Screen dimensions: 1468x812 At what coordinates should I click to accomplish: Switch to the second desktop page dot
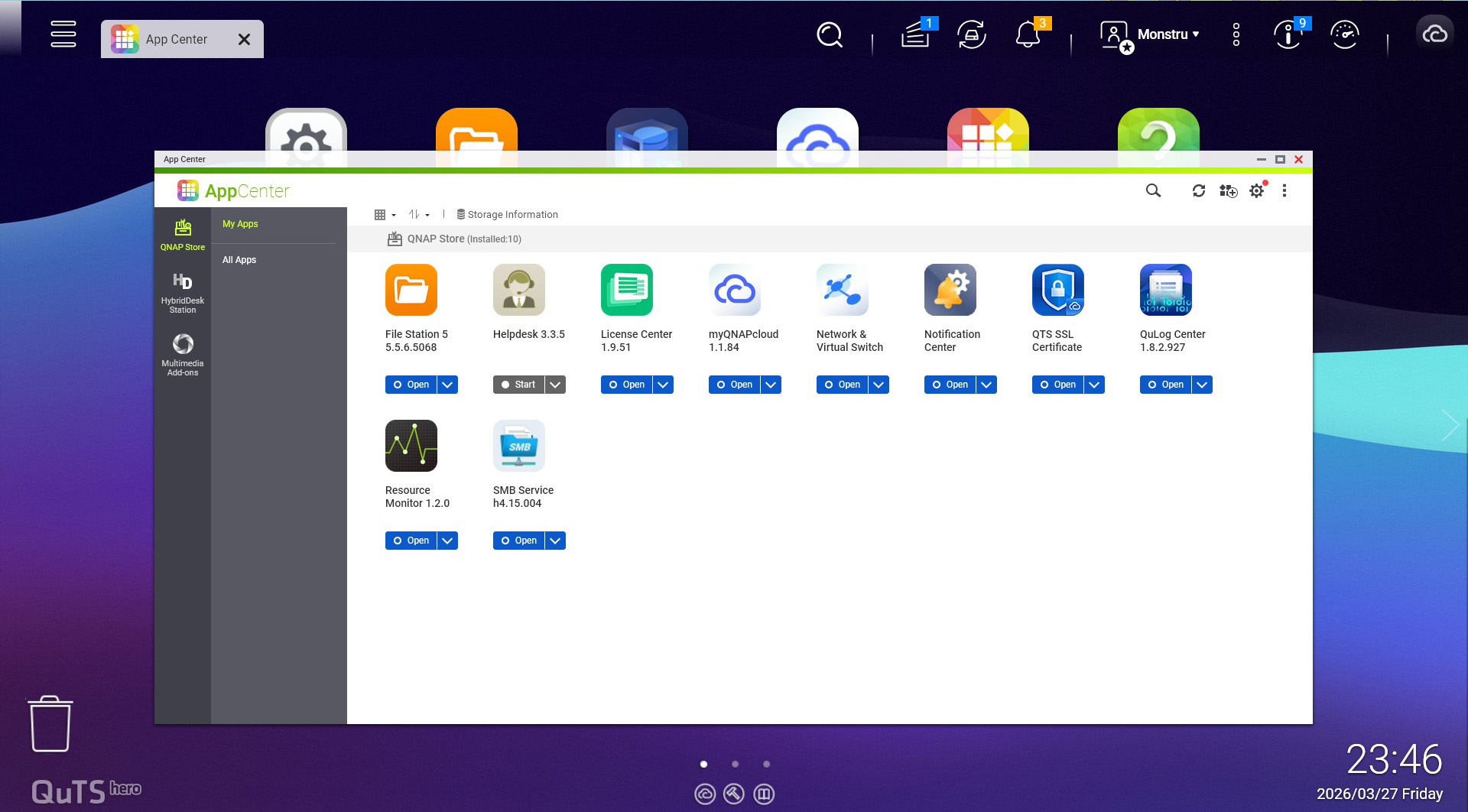pyautogui.click(x=735, y=764)
